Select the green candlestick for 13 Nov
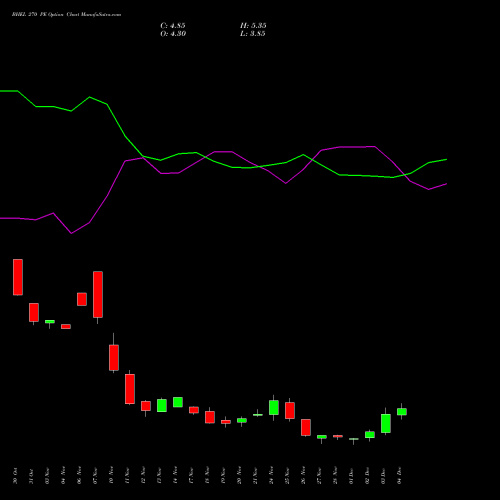This screenshot has width=500, height=500. coord(162,405)
